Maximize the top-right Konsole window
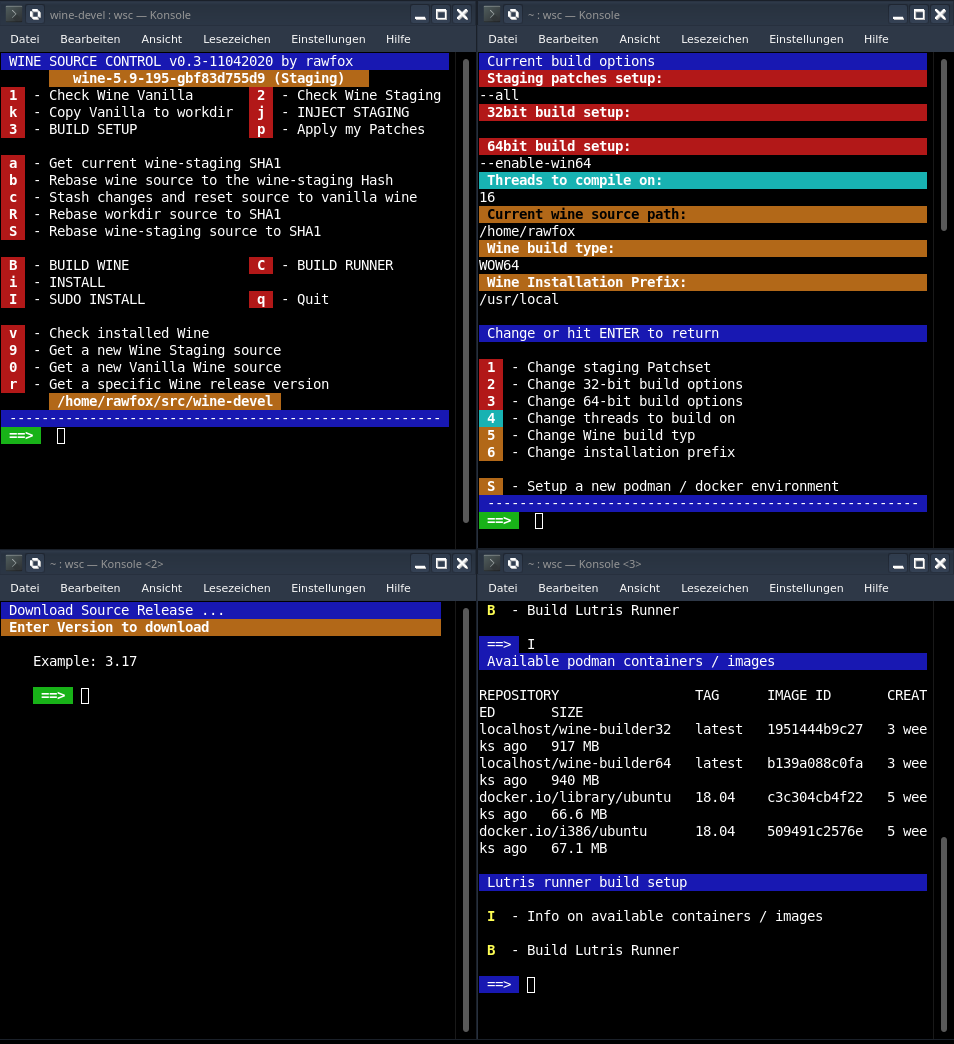This screenshot has width=954, height=1044. (919, 15)
